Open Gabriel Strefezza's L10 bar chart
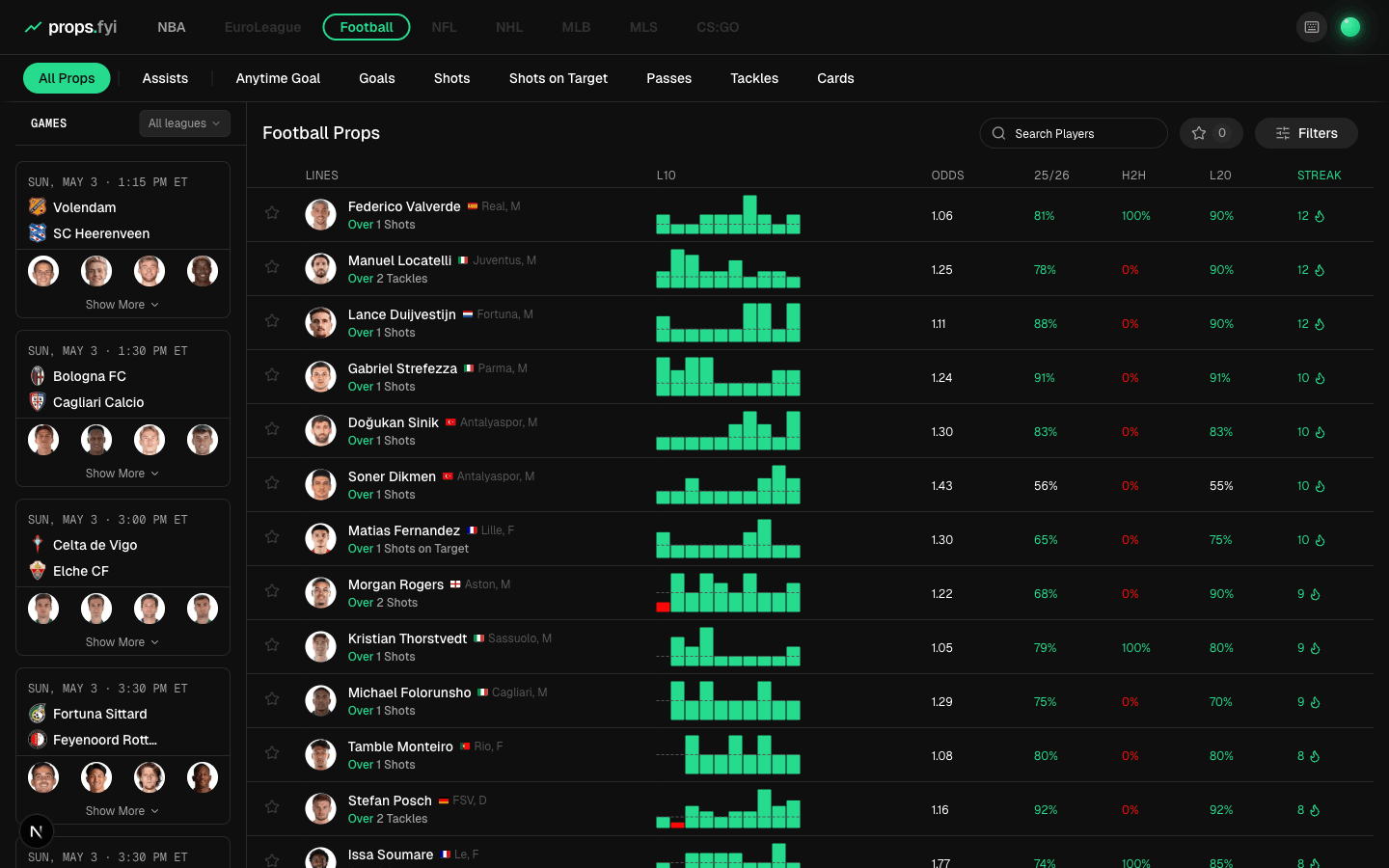The width and height of the screenshot is (1389, 868). coord(728,377)
